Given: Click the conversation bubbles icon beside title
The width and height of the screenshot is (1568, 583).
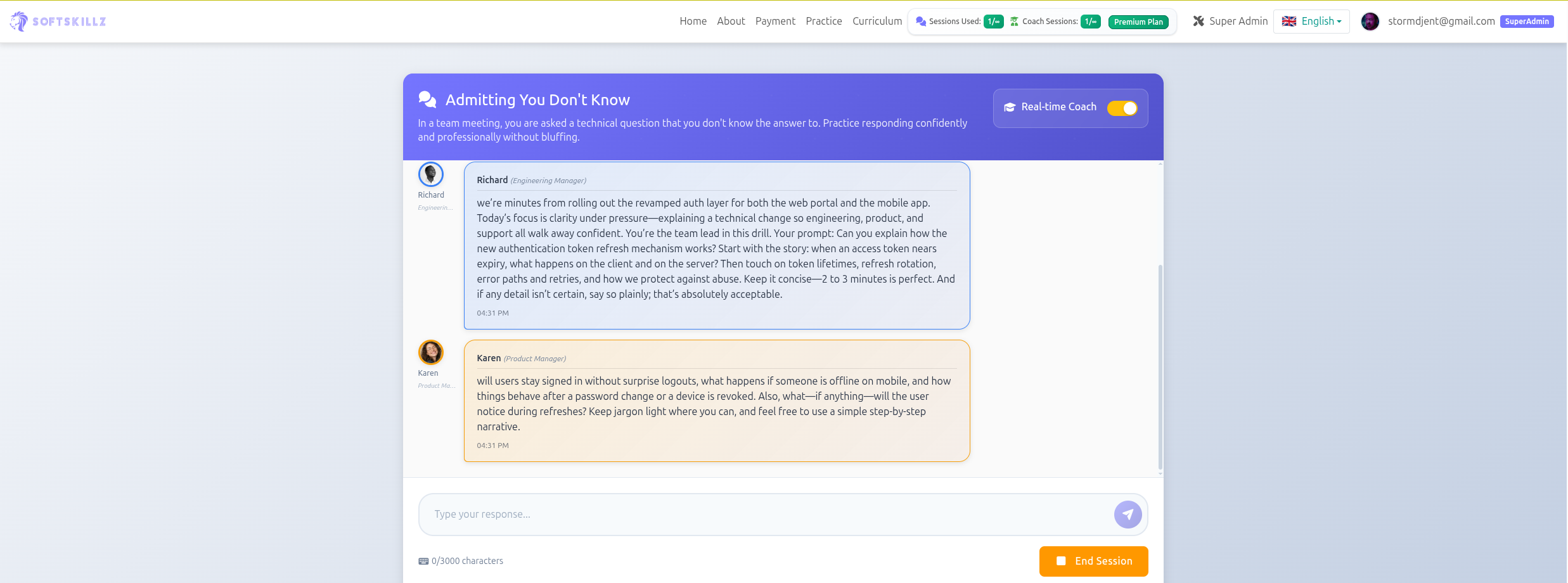Looking at the screenshot, I should pyautogui.click(x=427, y=99).
